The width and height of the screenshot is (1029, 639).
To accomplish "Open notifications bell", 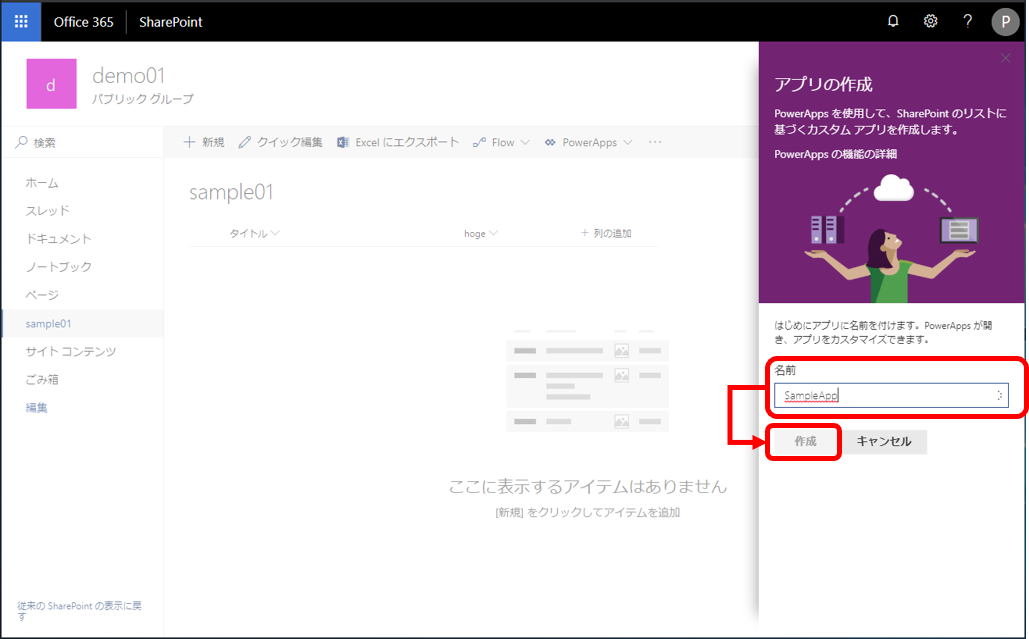I will 893,20.
